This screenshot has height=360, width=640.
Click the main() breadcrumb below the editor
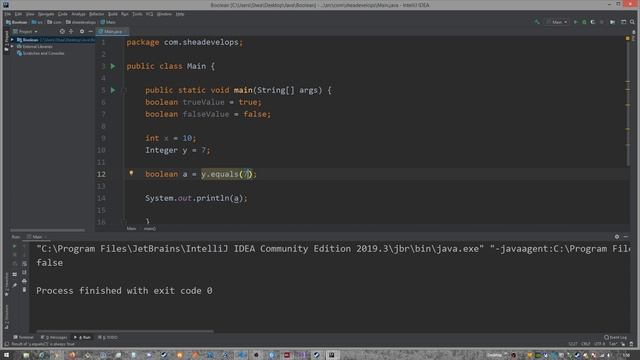coord(149,229)
